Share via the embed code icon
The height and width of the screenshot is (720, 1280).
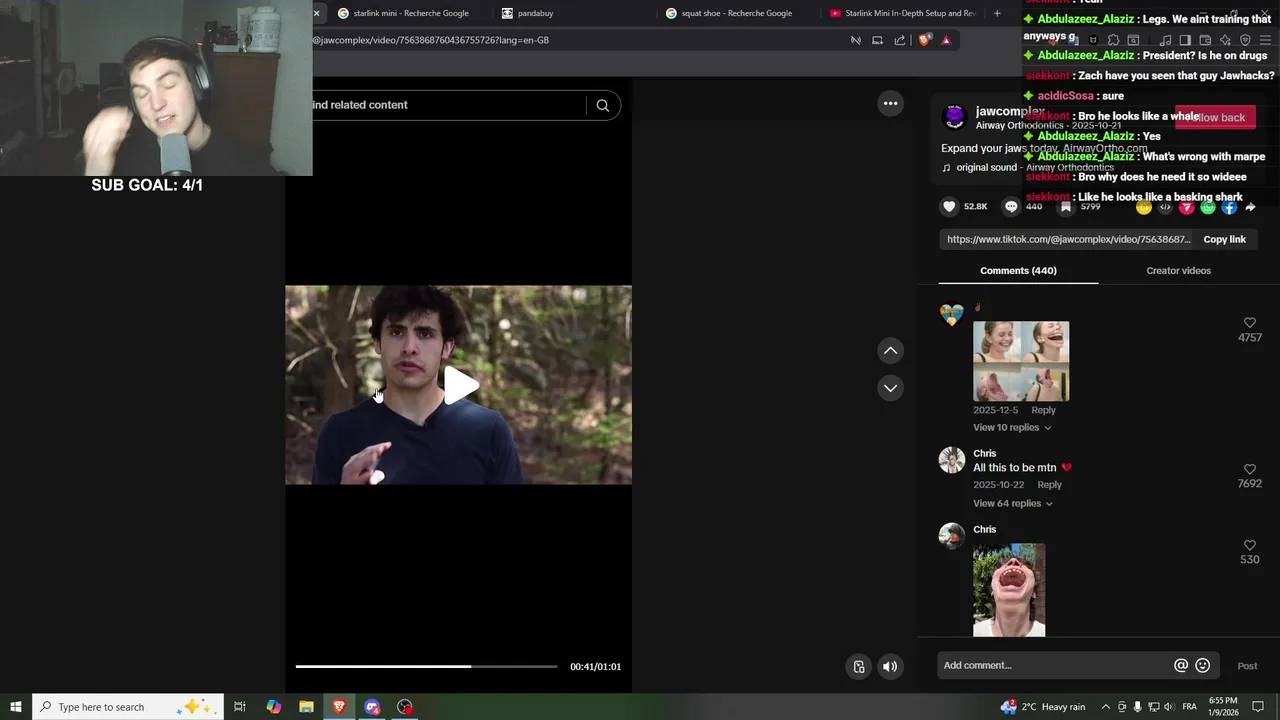click(1165, 207)
